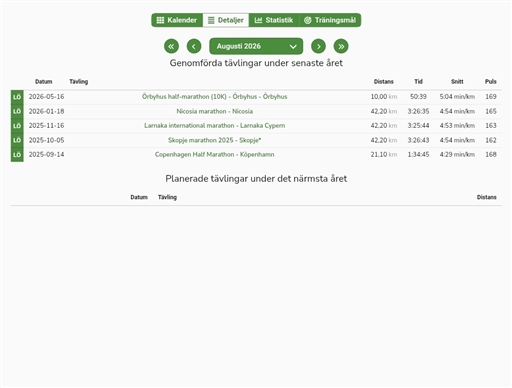
Task: Click the pulse value 162
Action: [491, 140]
